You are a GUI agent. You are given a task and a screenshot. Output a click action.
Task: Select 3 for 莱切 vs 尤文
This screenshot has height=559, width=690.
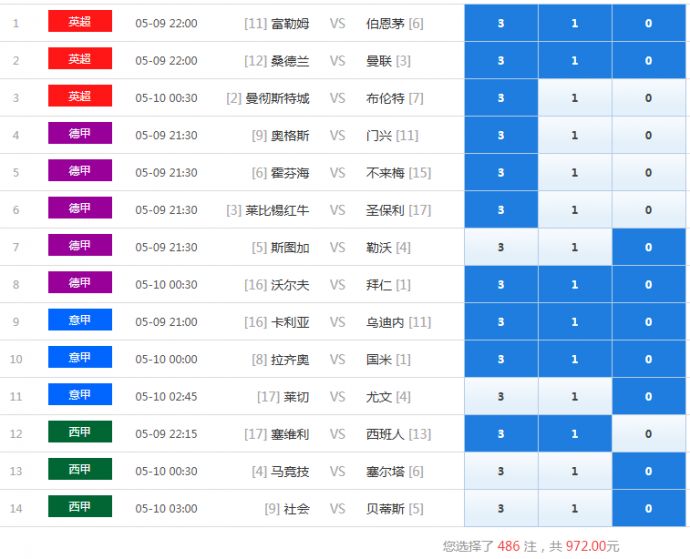501,396
